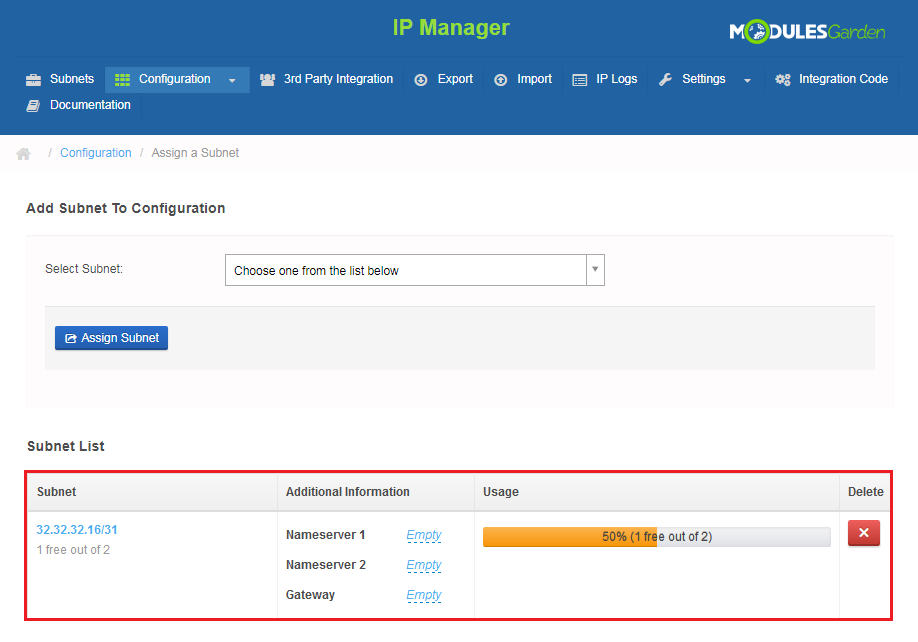Click the Usage column header
Screen dimensions: 918x642
tap(501, 492)
